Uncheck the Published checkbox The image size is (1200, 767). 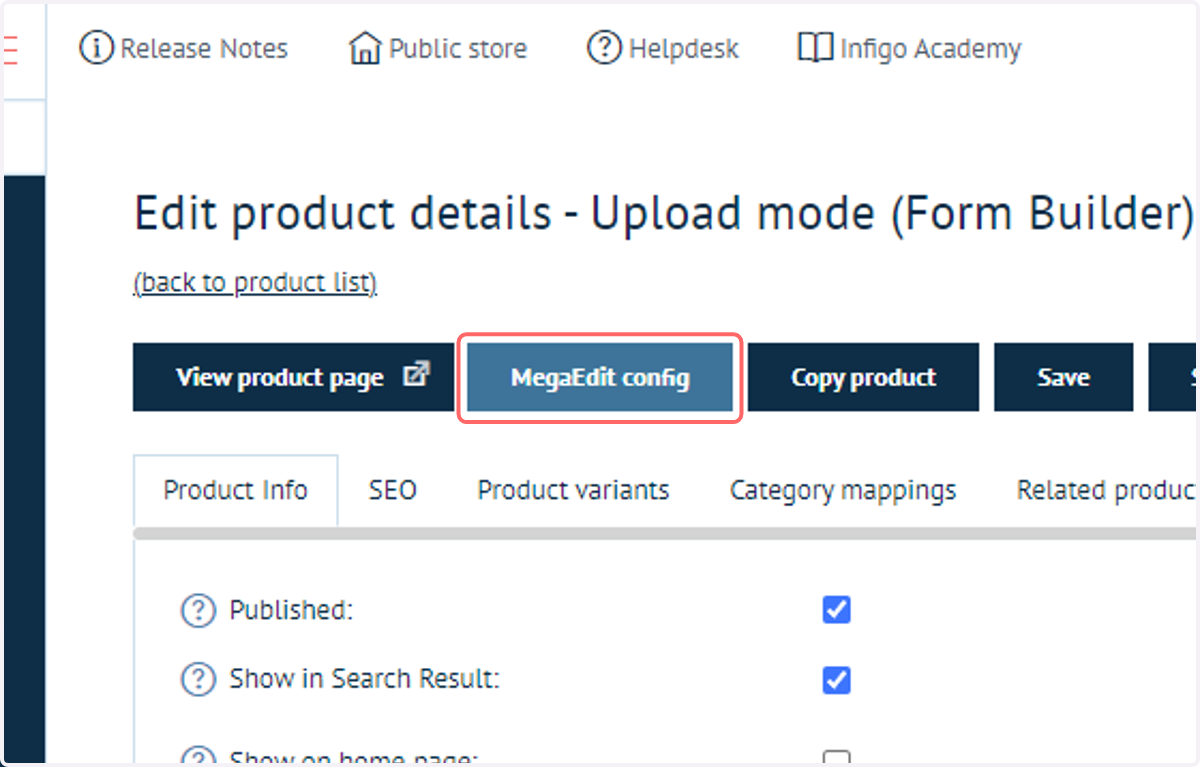(x=836, y=610)
